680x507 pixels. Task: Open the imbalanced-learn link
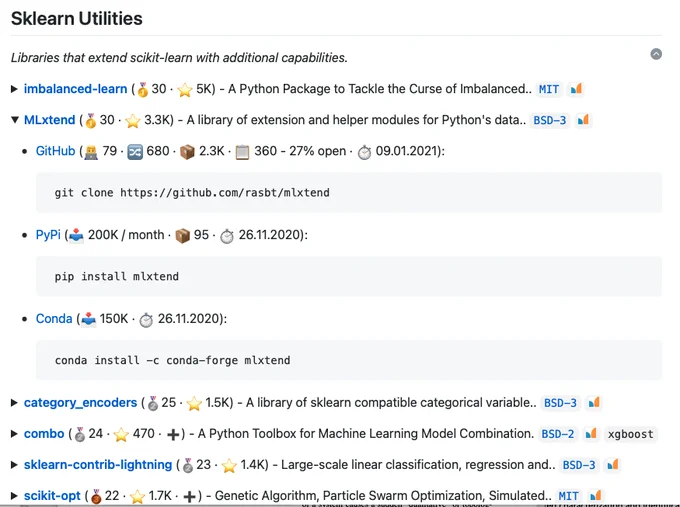click(x=75, y=89)
